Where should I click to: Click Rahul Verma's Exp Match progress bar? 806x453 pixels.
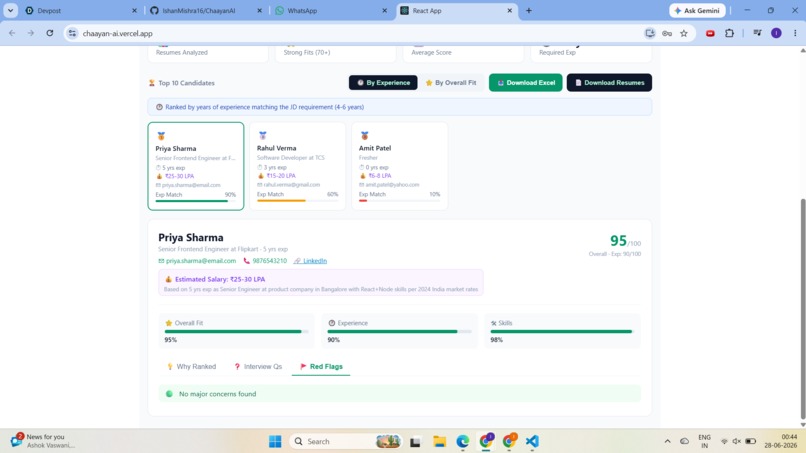pos(297,201)
